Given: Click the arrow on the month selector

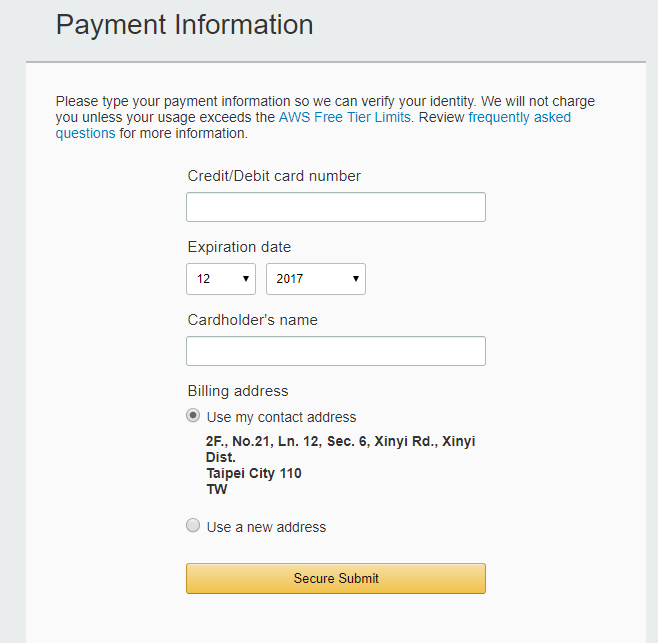Looking at the screenshot, I should click(245, 279).
